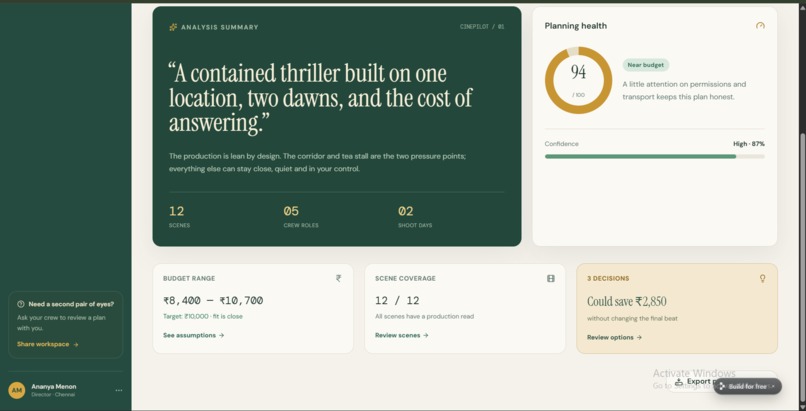Open Review options link
The width and height of the screenshot is (806, 411).
click(614, 338)
